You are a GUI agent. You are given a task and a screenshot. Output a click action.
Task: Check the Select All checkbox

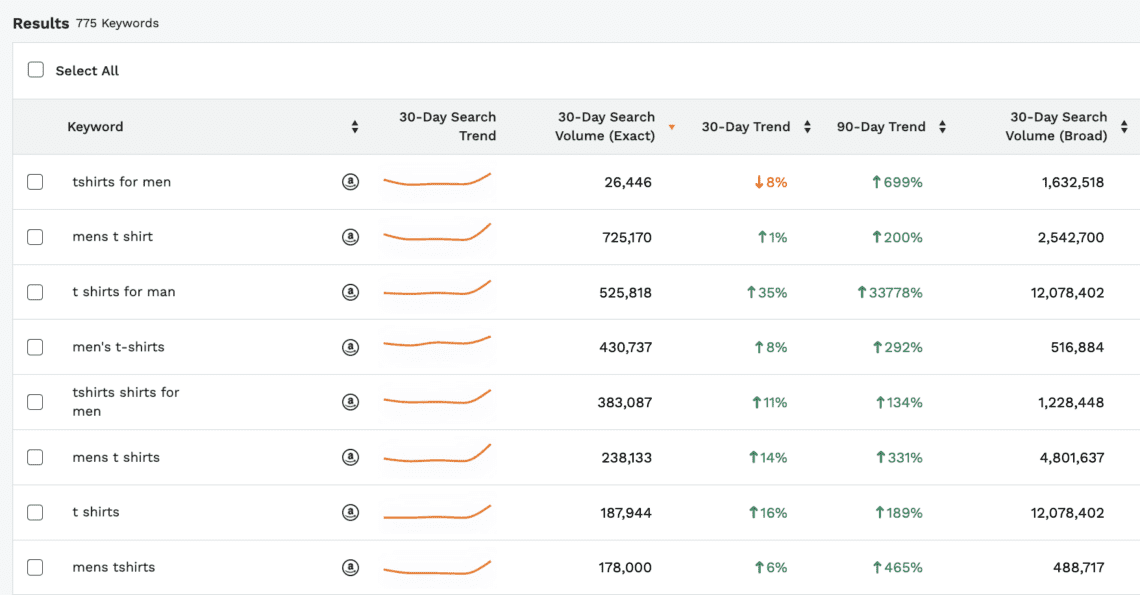pyautogui.click(x=36, y=70)
